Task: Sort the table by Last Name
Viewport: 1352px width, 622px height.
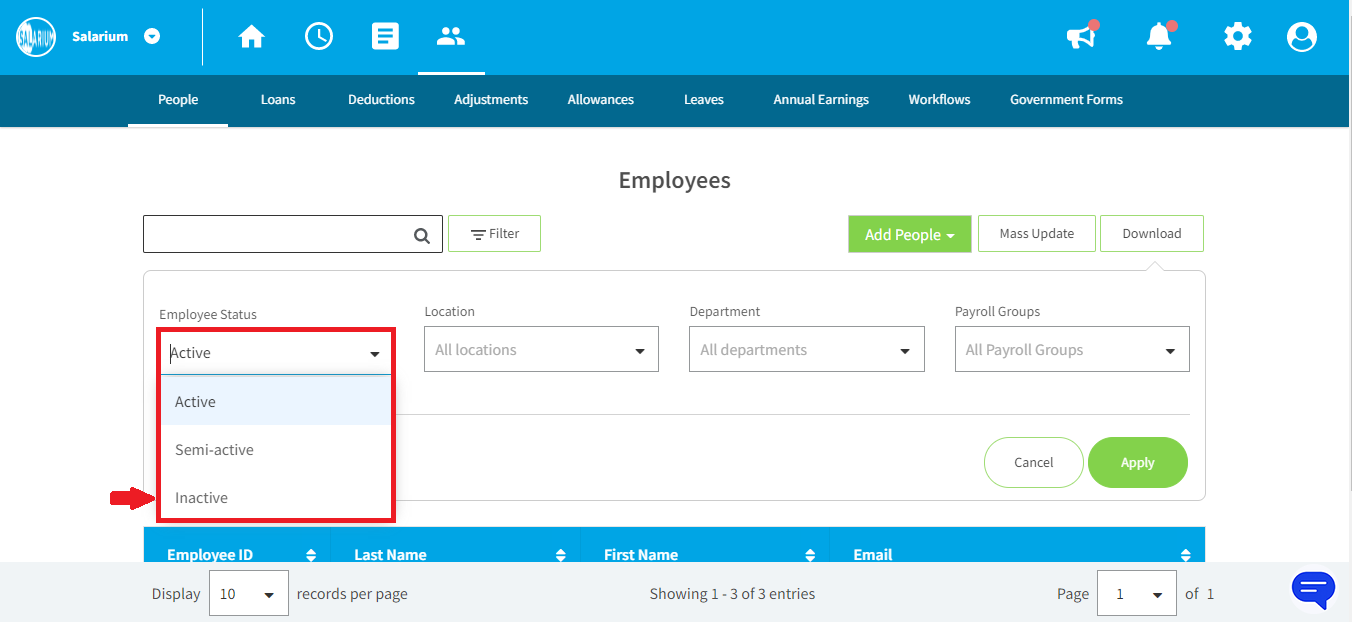Action: coord(560,555)
